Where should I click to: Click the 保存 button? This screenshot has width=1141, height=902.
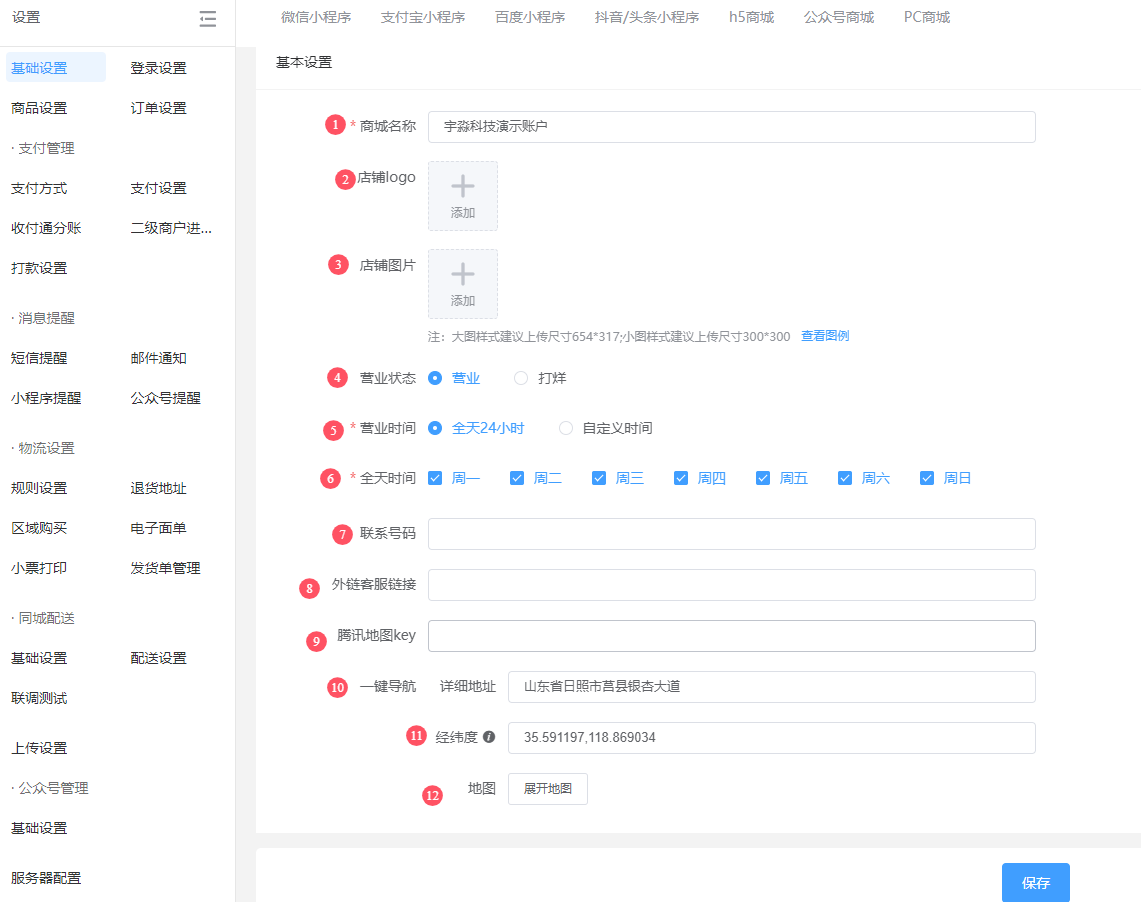tap(1035, 882)
